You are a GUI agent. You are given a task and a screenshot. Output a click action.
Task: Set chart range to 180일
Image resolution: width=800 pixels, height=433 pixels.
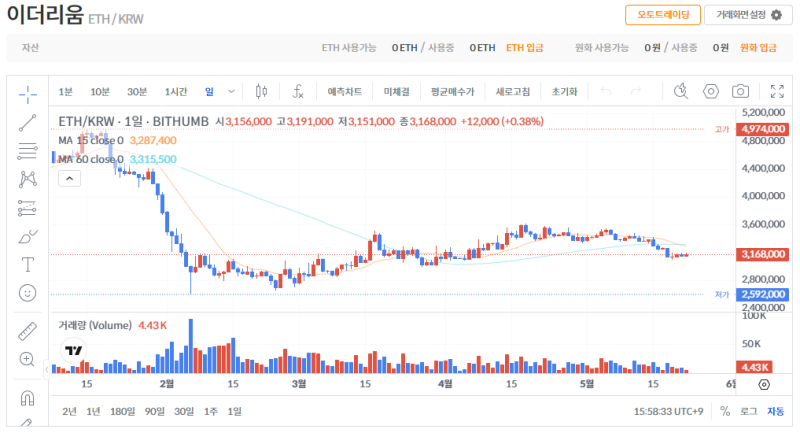click(123, 411)
